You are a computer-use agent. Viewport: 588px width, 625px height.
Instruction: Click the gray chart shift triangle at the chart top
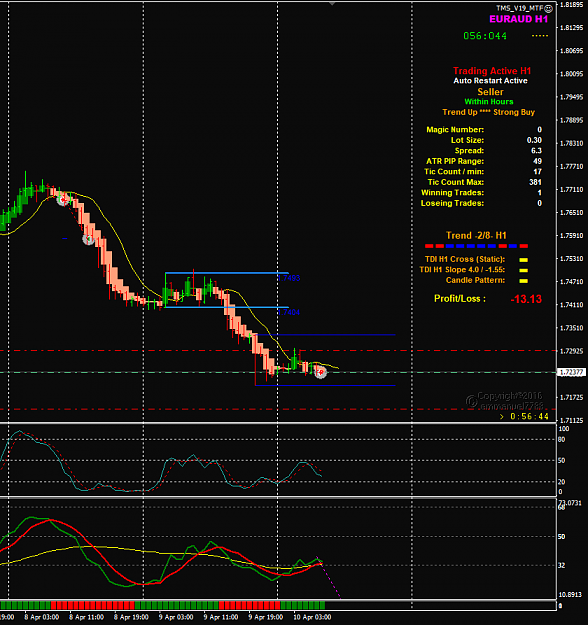[x=332, y=4]
